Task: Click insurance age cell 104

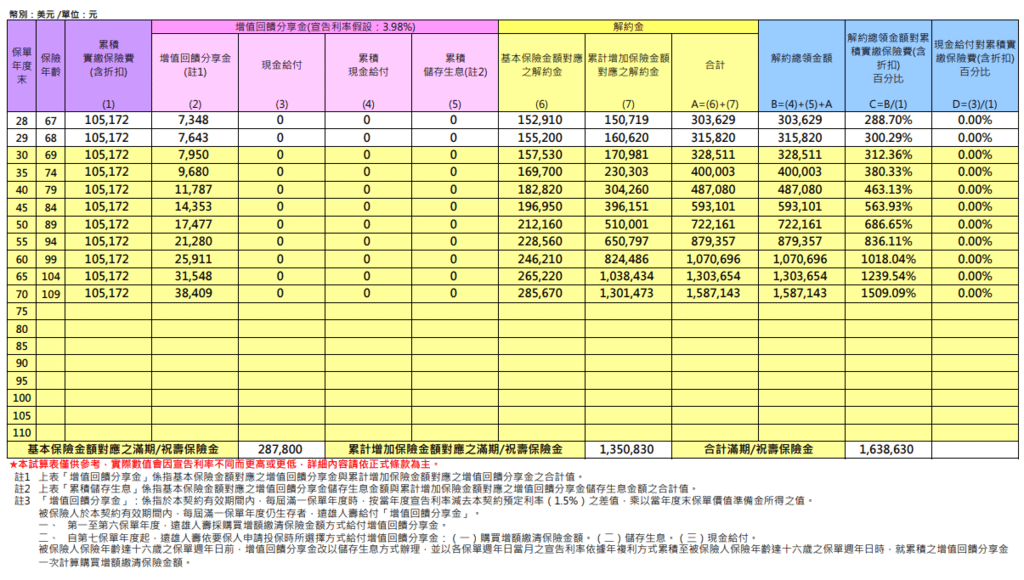Action: [51, 276]
